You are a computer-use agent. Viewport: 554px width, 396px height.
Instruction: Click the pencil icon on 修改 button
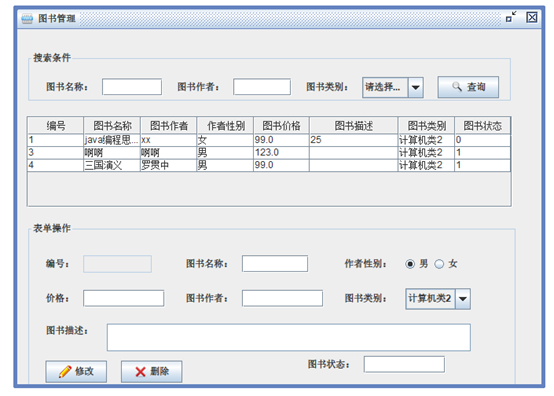coord(65,371)
